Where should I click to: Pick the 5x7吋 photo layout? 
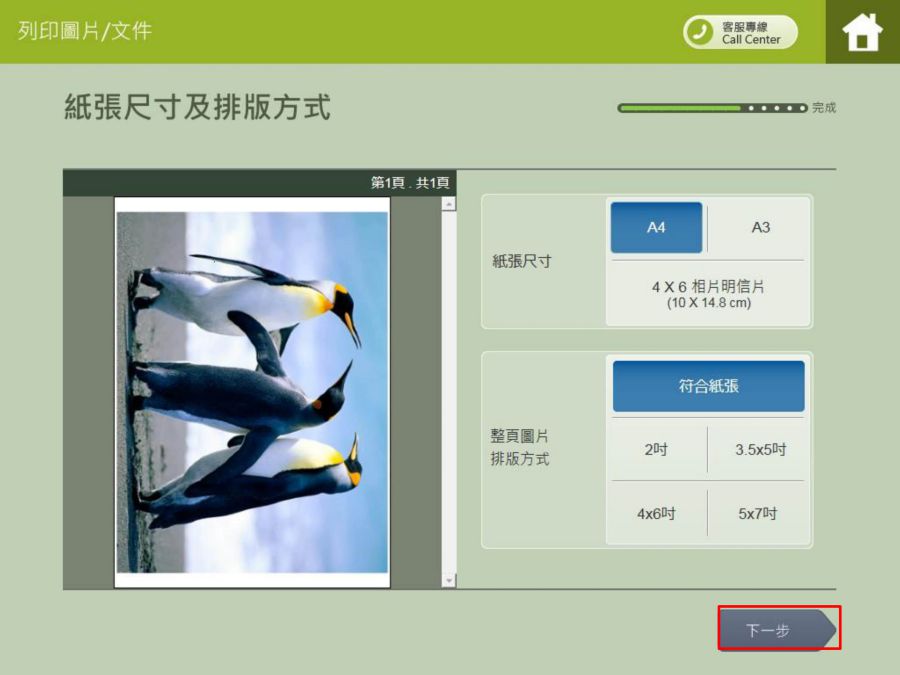758,514
